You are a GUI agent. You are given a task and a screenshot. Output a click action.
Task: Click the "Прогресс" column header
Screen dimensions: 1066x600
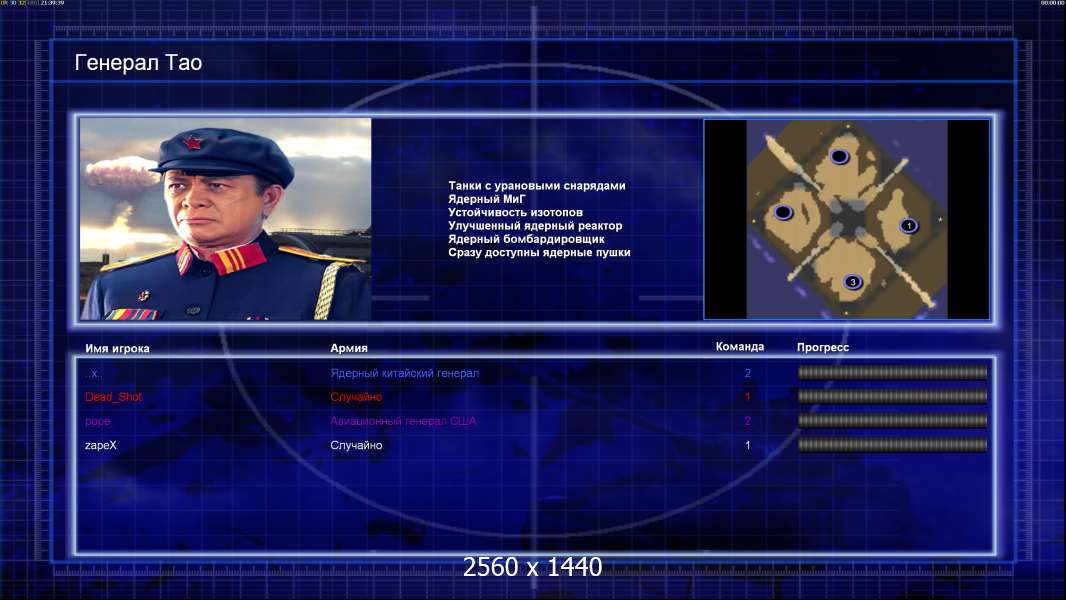click(x=823, y=347)
